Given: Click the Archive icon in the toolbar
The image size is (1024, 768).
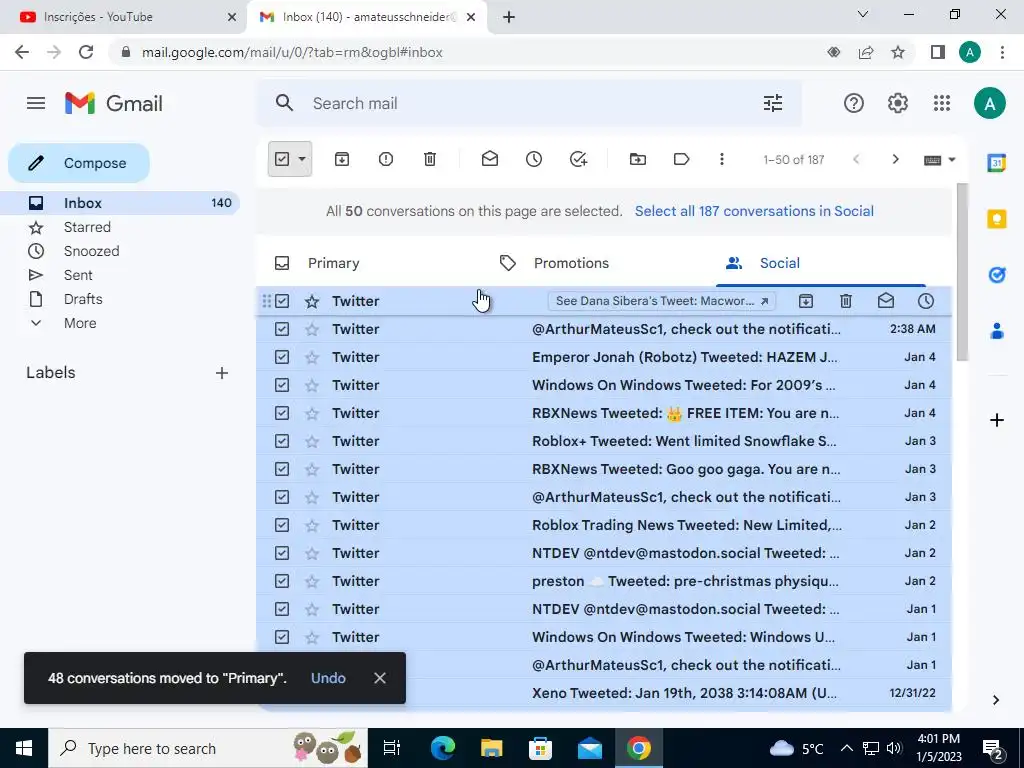Looking at the screenshot, I should [x=342, y=159].
